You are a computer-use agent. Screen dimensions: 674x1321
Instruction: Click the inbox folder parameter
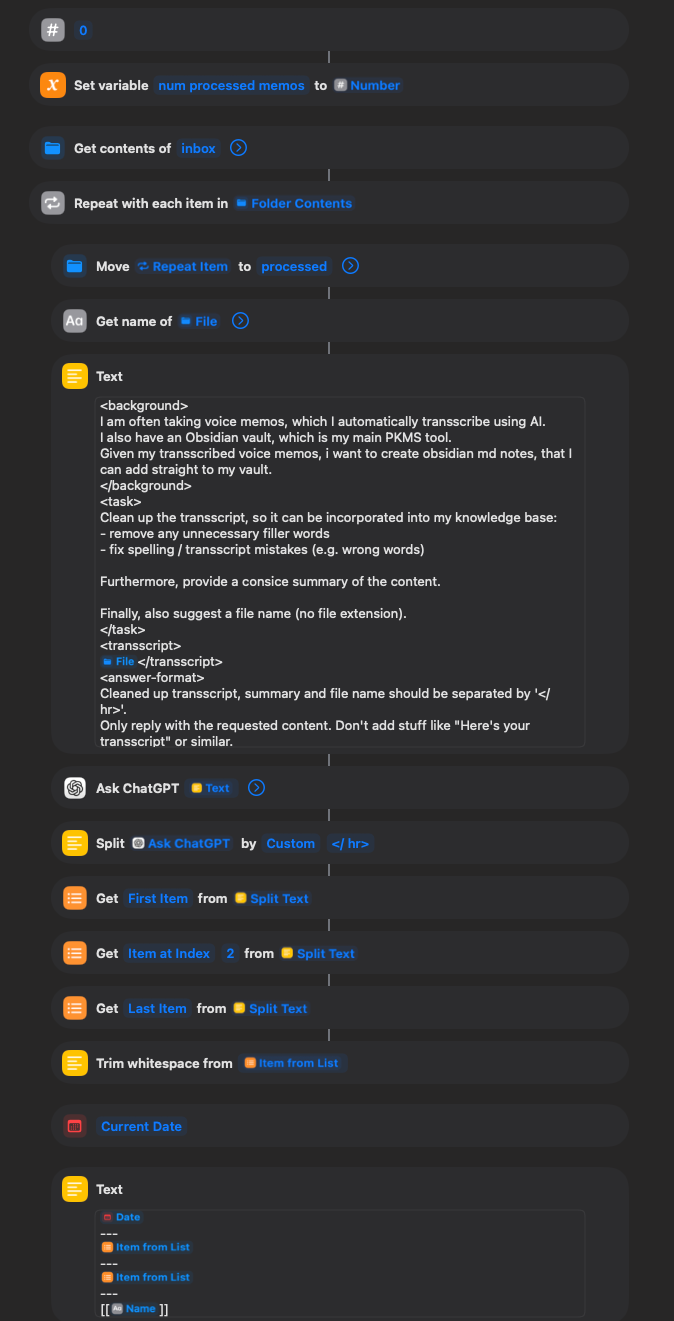point(198,148)
